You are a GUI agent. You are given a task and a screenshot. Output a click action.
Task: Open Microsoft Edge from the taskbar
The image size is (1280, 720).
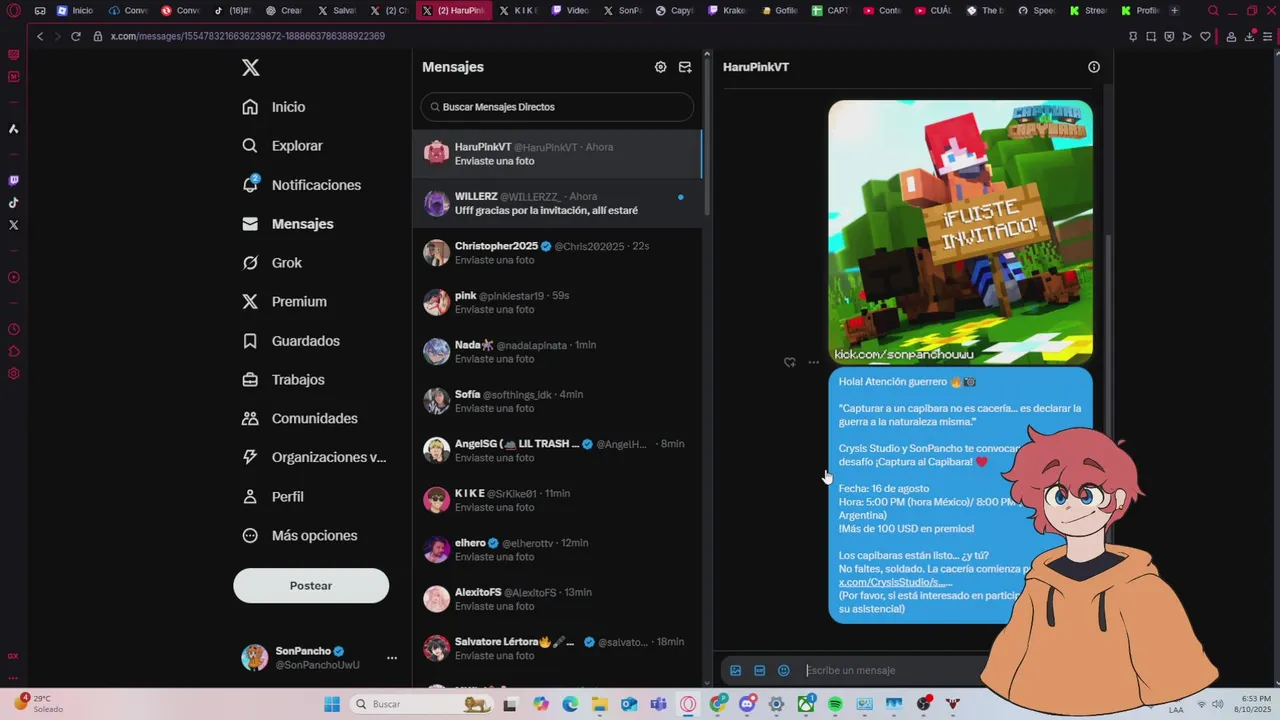pos(570,704)
